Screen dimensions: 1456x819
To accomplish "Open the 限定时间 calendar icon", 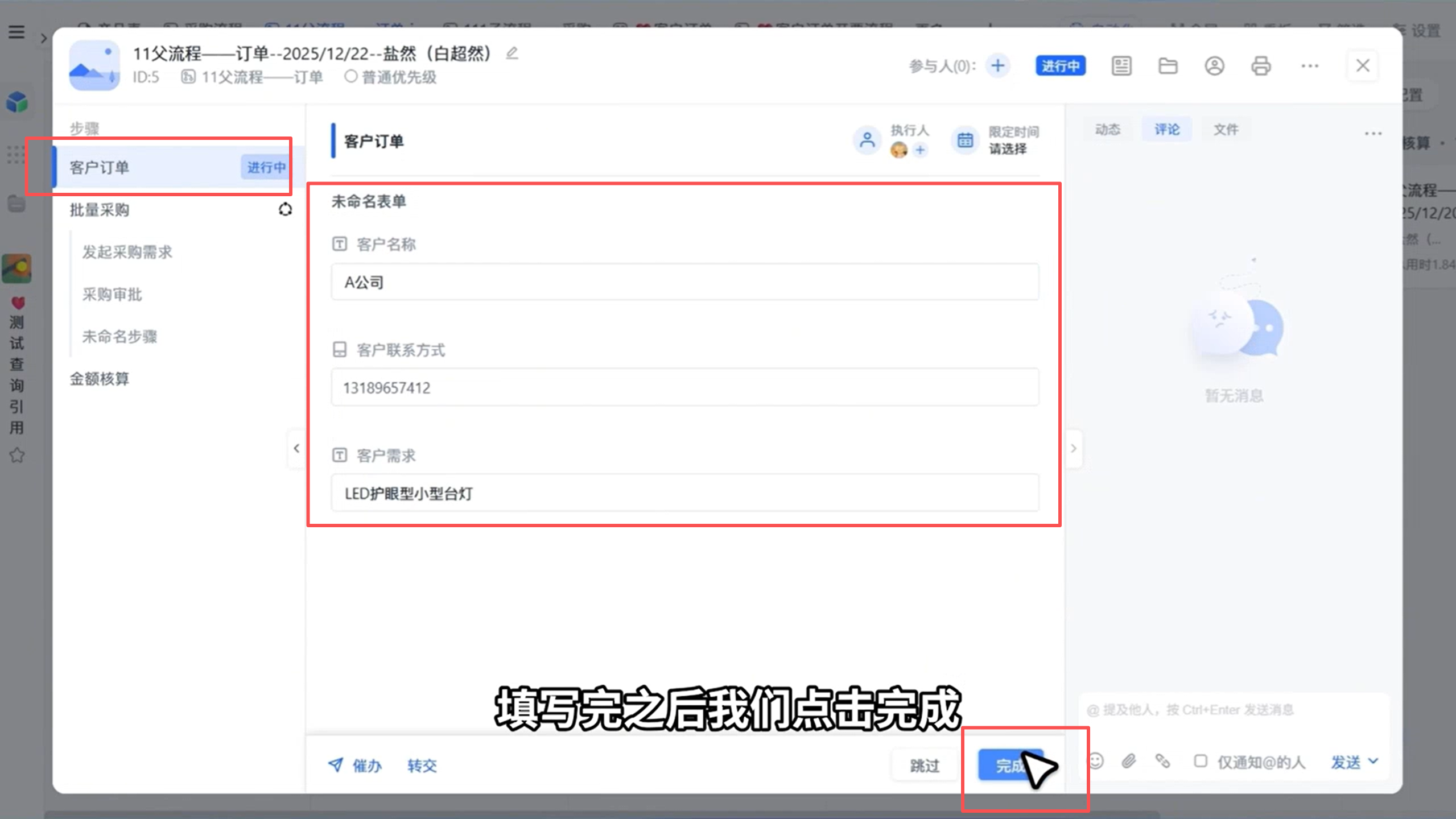I will pyautogui.click(x=965, y=140).
